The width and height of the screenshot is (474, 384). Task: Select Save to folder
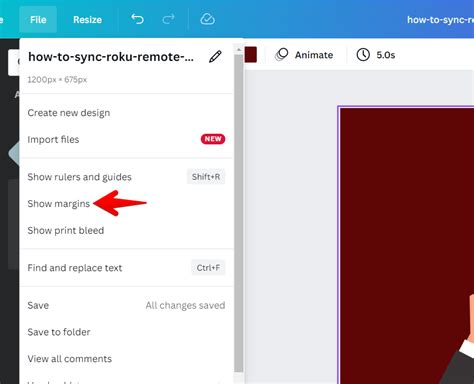[x=126, y=332]
